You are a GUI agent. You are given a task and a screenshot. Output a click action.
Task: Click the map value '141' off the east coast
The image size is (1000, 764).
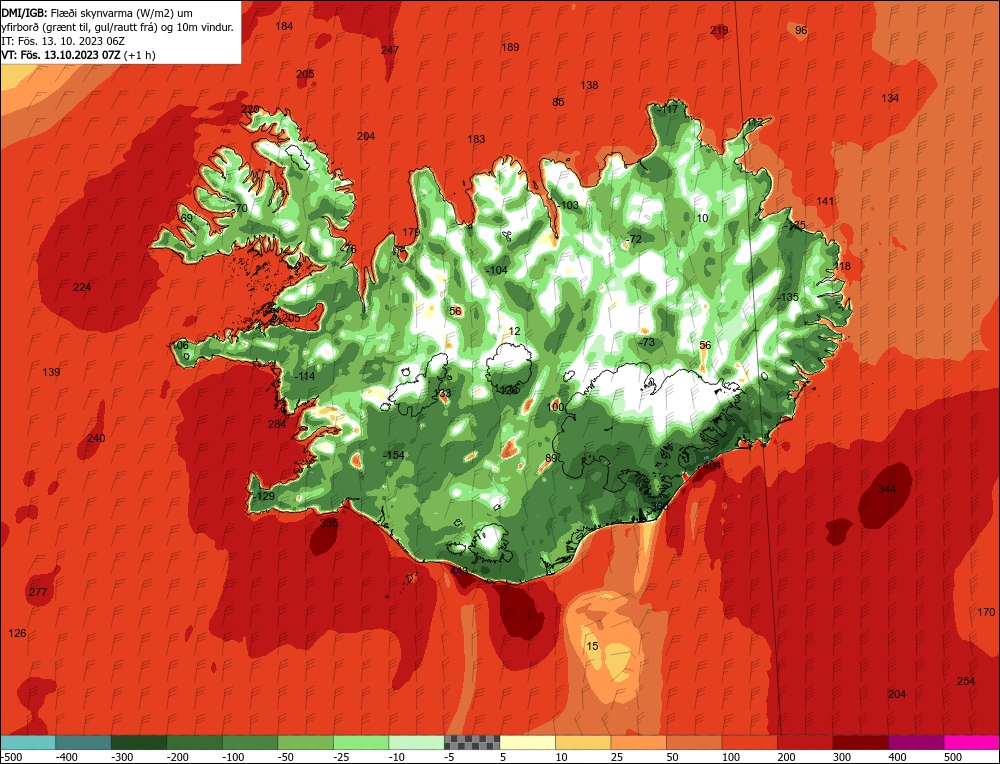pos(825,201)
